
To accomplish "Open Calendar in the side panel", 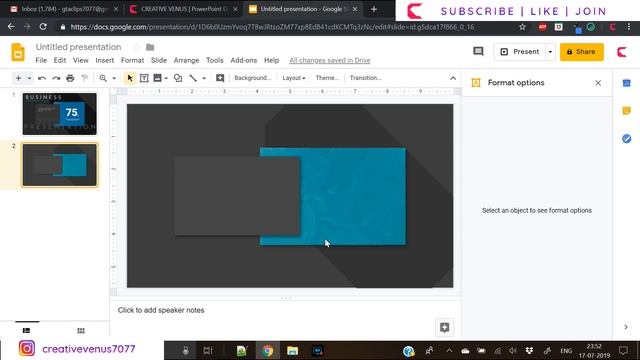I will click(x=627, y=83).
